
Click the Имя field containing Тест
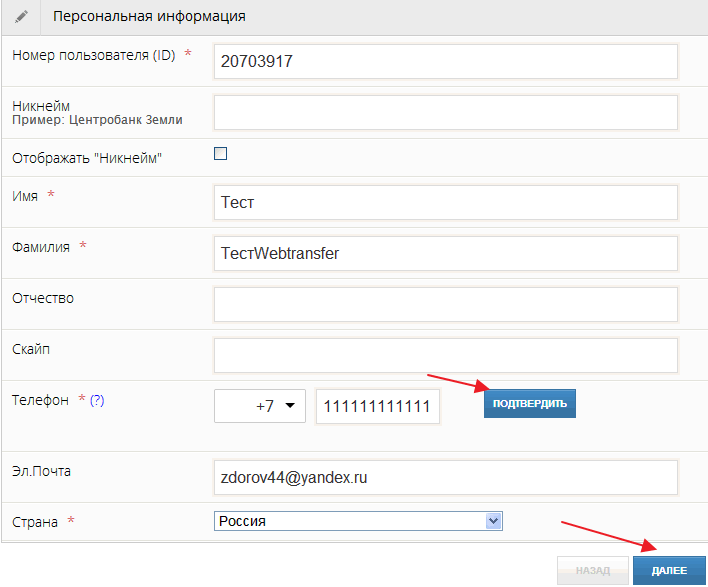pos(446,202)
